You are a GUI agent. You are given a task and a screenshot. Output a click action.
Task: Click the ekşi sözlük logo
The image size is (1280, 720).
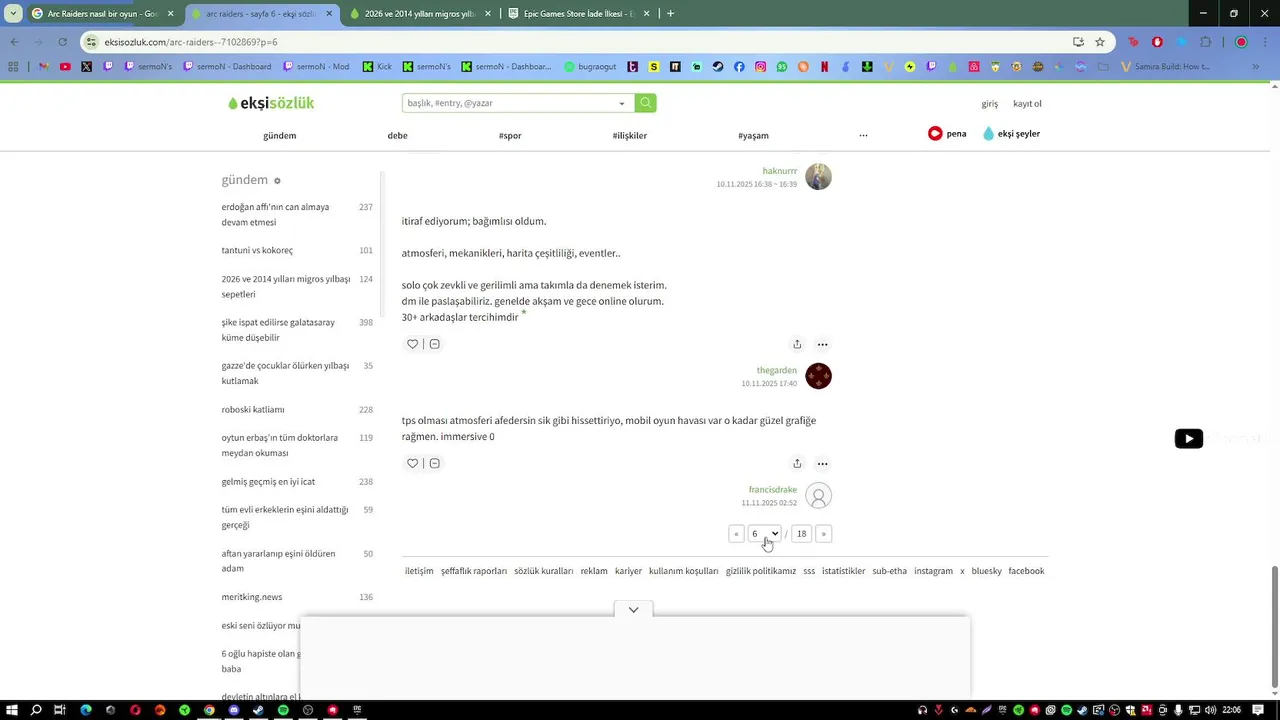pyautogui.click(x=271, y=103)
